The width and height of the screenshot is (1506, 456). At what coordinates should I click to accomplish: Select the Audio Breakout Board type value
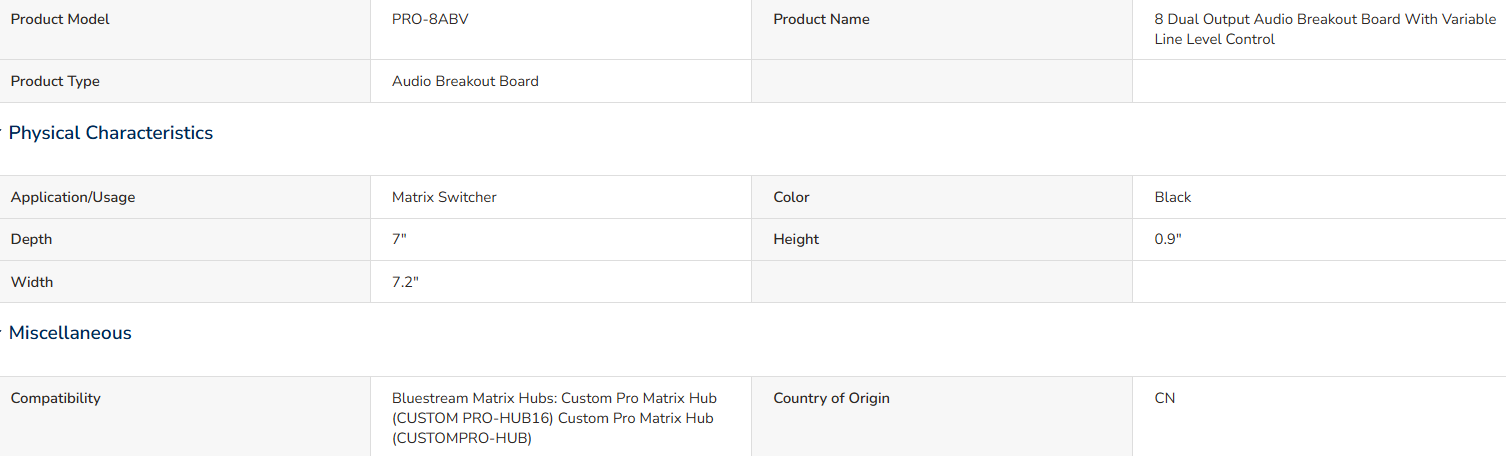tap(465, 81)
